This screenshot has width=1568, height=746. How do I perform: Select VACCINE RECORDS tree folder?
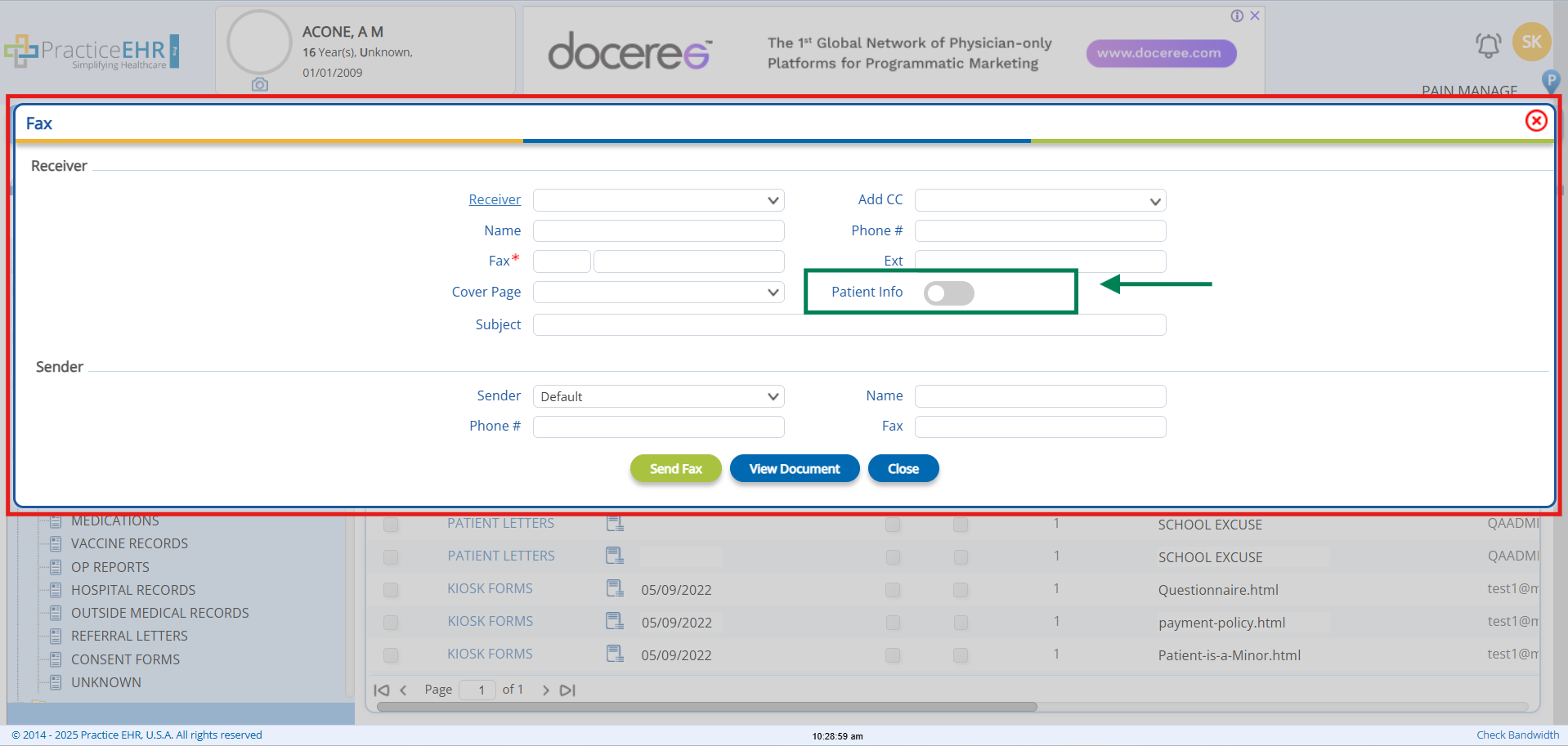point(129,544)
